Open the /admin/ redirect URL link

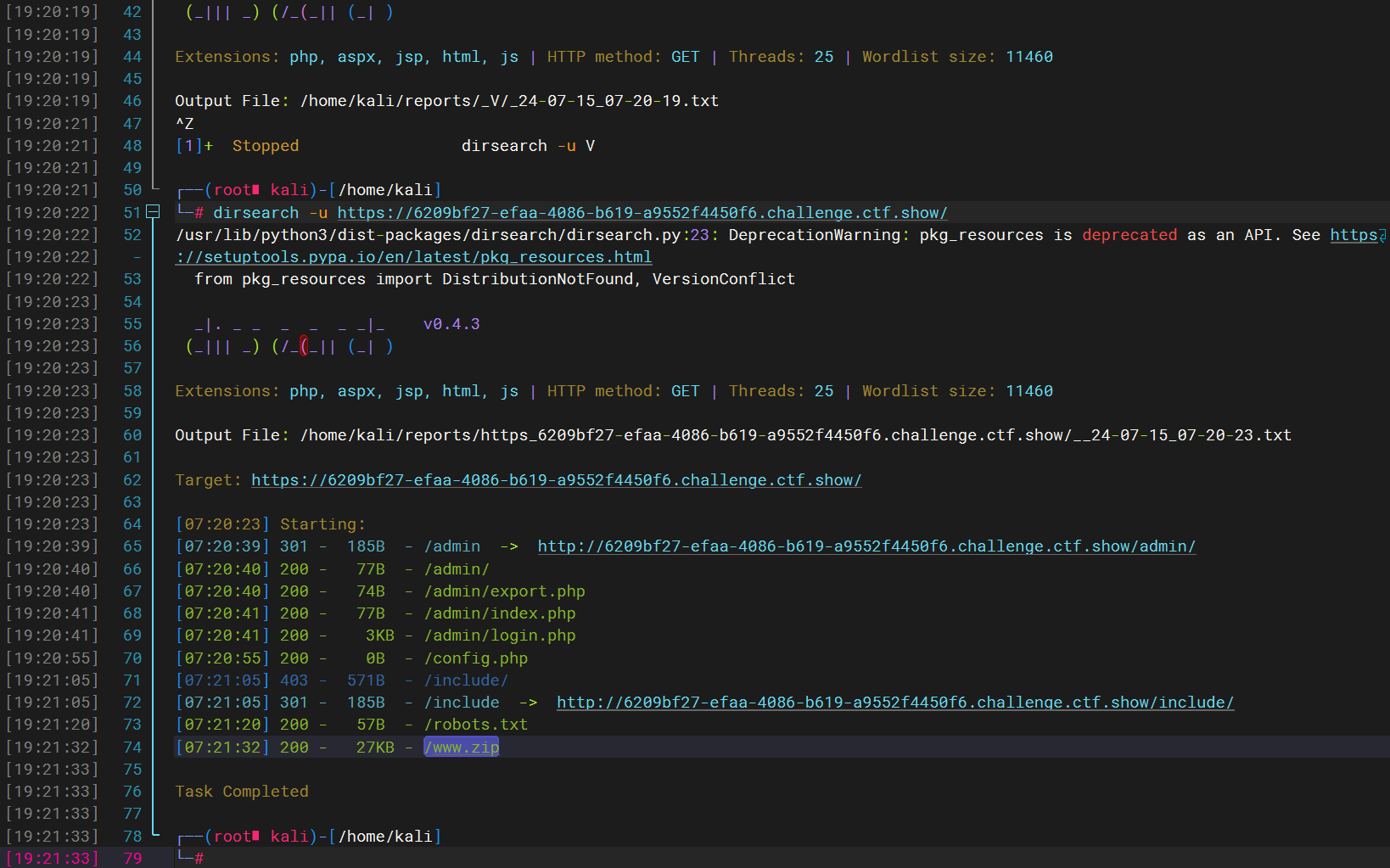tap(866, 546)
